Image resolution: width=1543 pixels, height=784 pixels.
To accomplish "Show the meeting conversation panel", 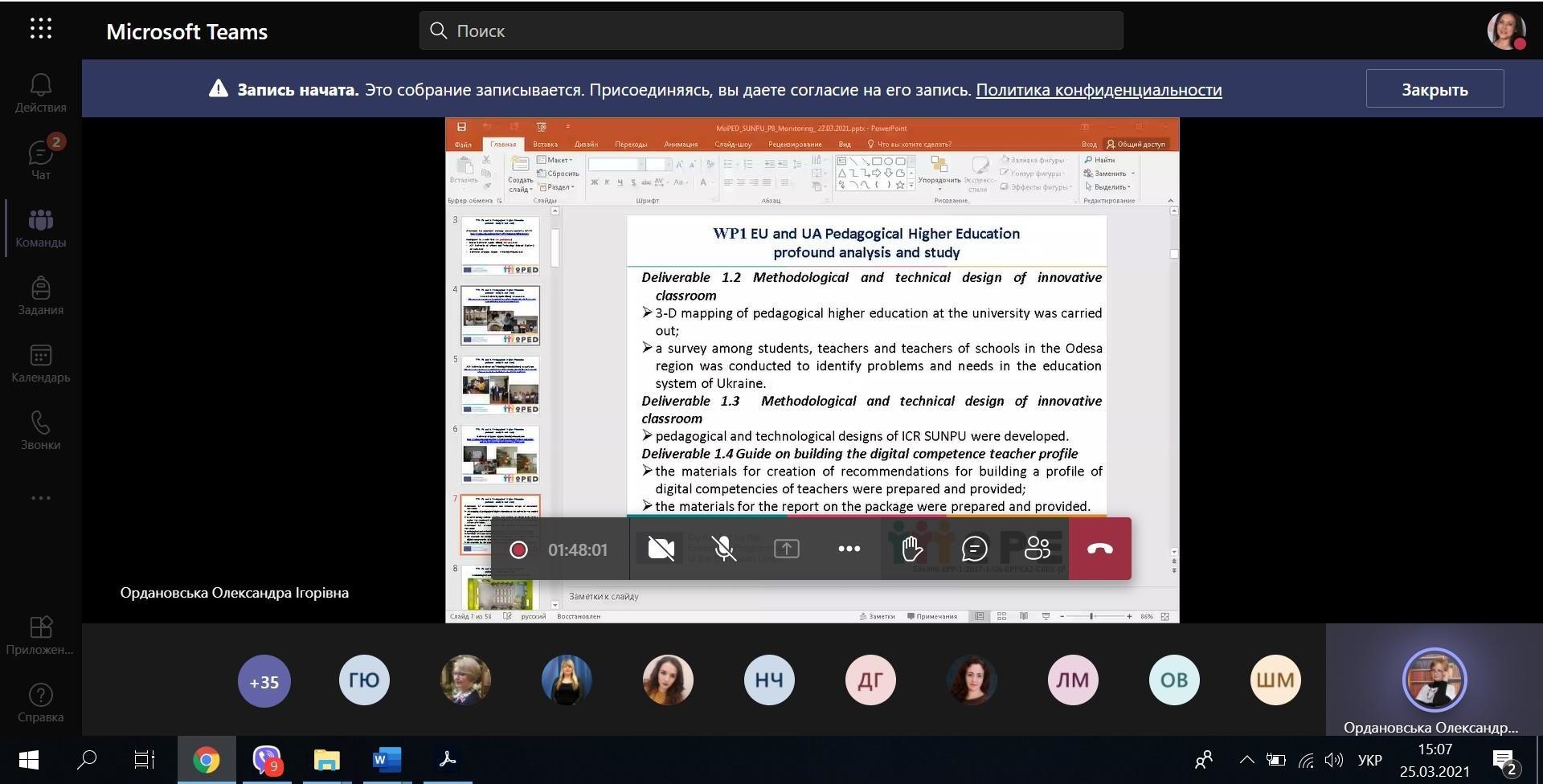I will pos(974,549).
